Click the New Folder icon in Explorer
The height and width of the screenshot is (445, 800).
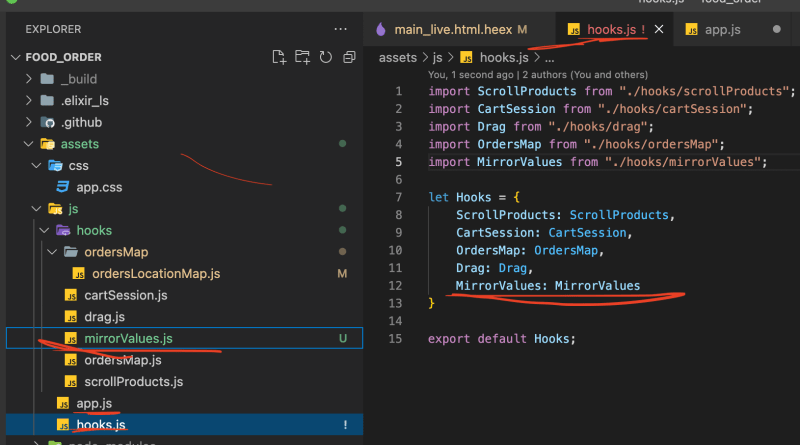click(x=302, y=57)
